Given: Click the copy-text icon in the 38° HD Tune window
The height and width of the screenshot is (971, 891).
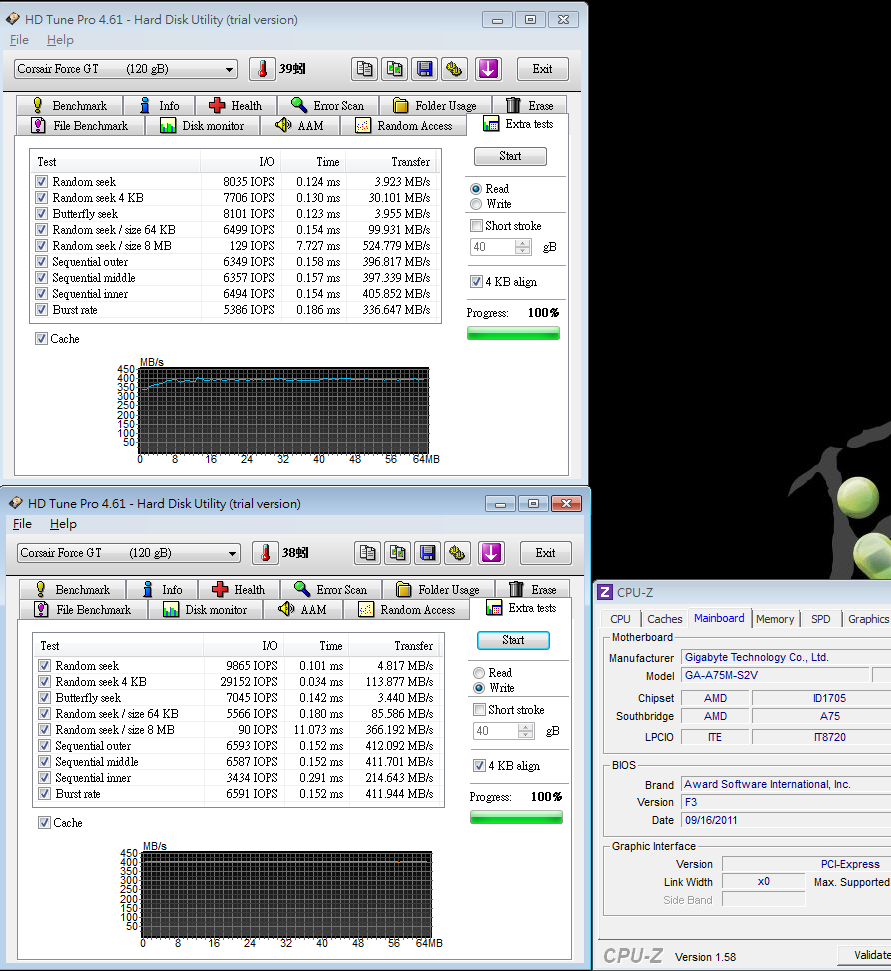Looking at the screenshot, I should 368,553.
